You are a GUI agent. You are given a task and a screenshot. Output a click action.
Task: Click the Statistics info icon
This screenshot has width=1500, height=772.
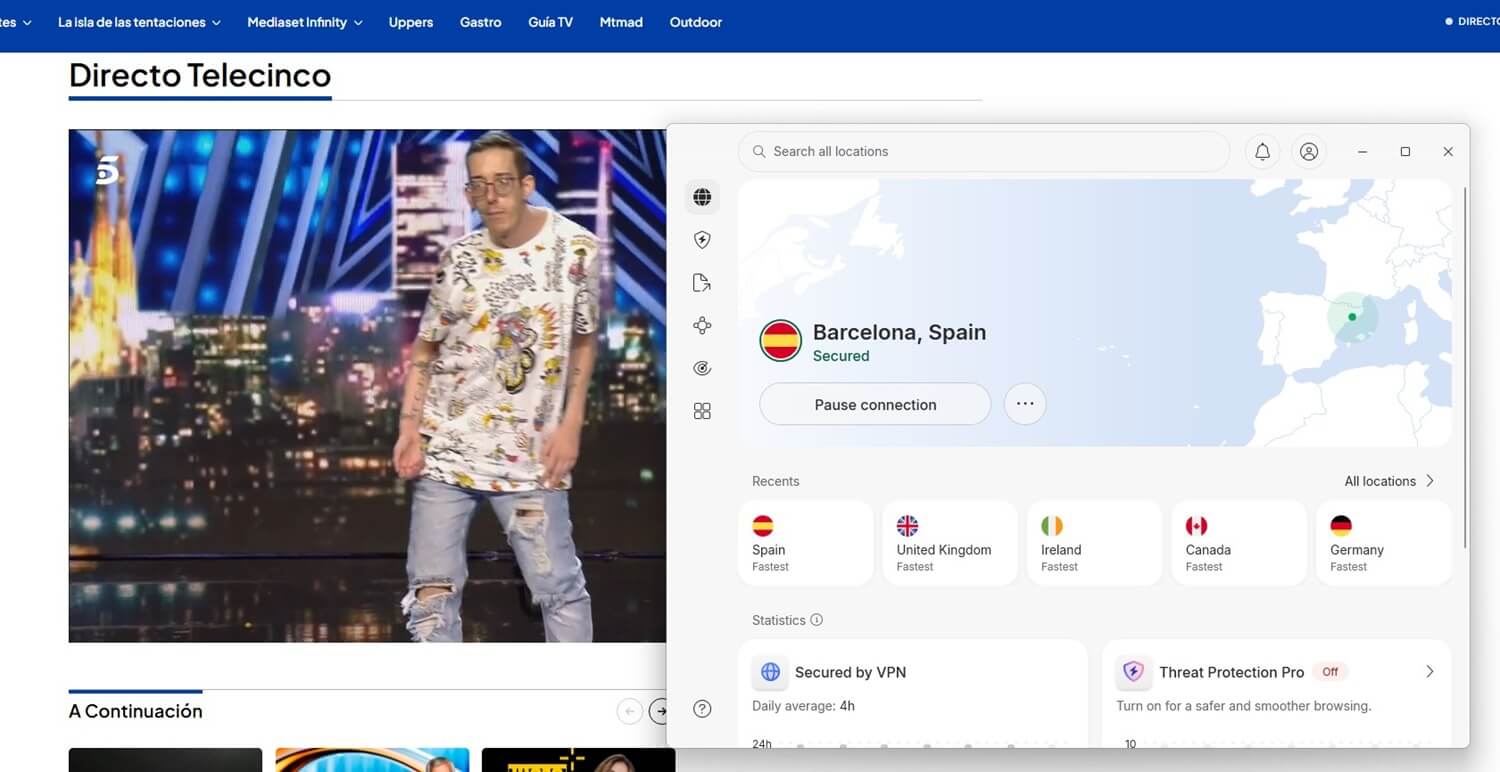(x=816, y=620)
